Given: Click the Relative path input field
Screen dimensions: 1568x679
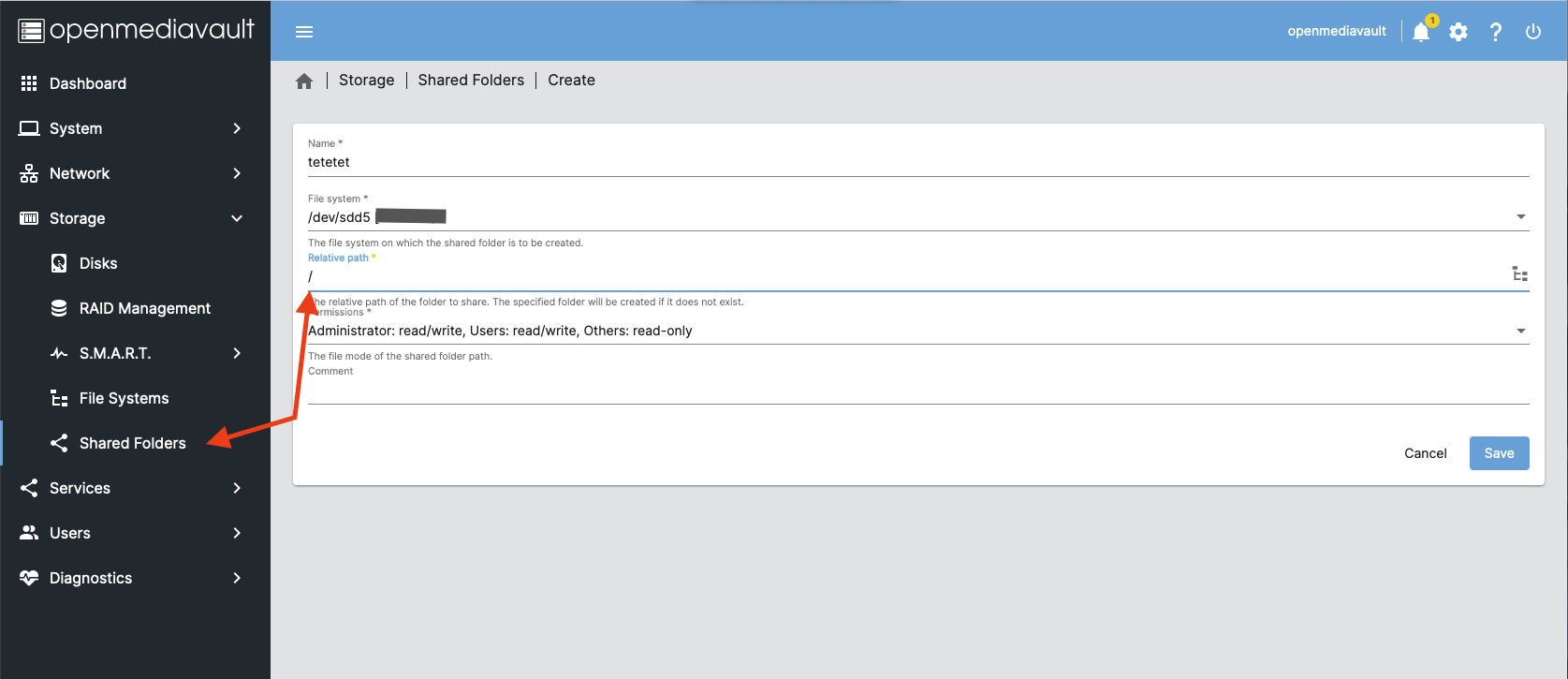Looking at the screenshot, I should pyautogui.click(x=906, y=276).
